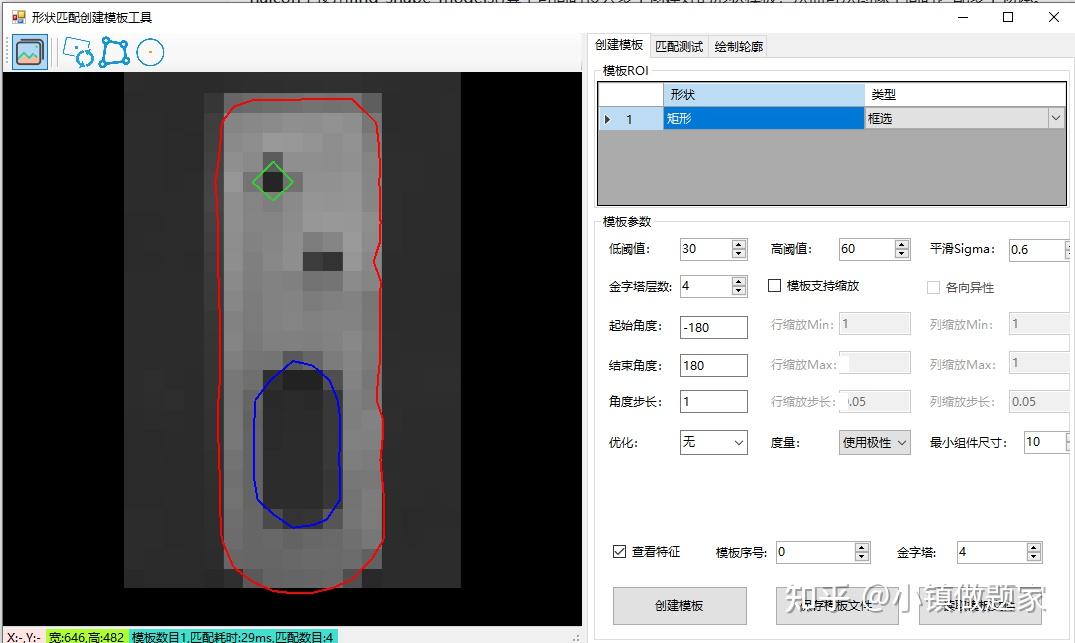
Task: Select the polygon ROI drawing tool
Action: click(x=114, y=51)
